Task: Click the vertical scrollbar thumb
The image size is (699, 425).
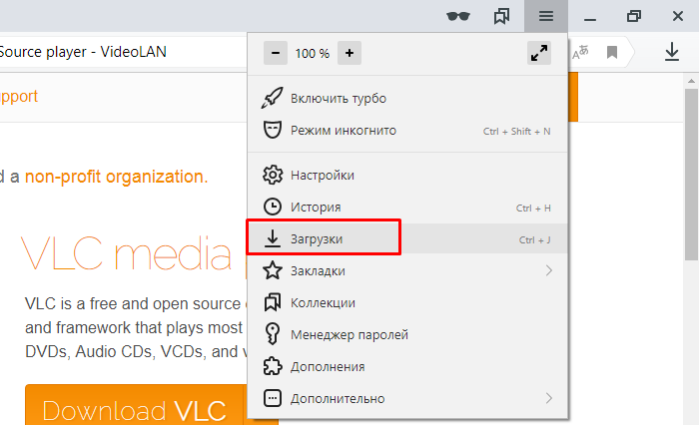Action: point(691,174)
